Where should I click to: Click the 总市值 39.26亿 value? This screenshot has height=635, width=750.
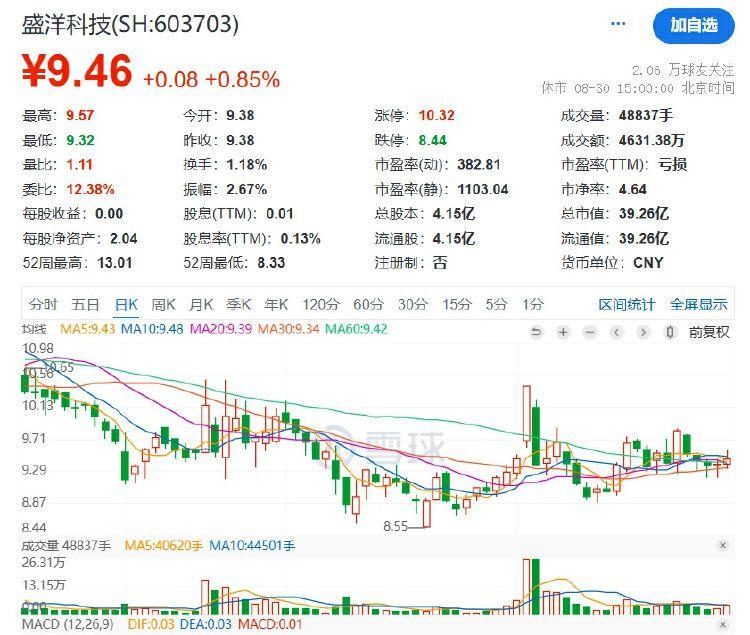(644, 213)
